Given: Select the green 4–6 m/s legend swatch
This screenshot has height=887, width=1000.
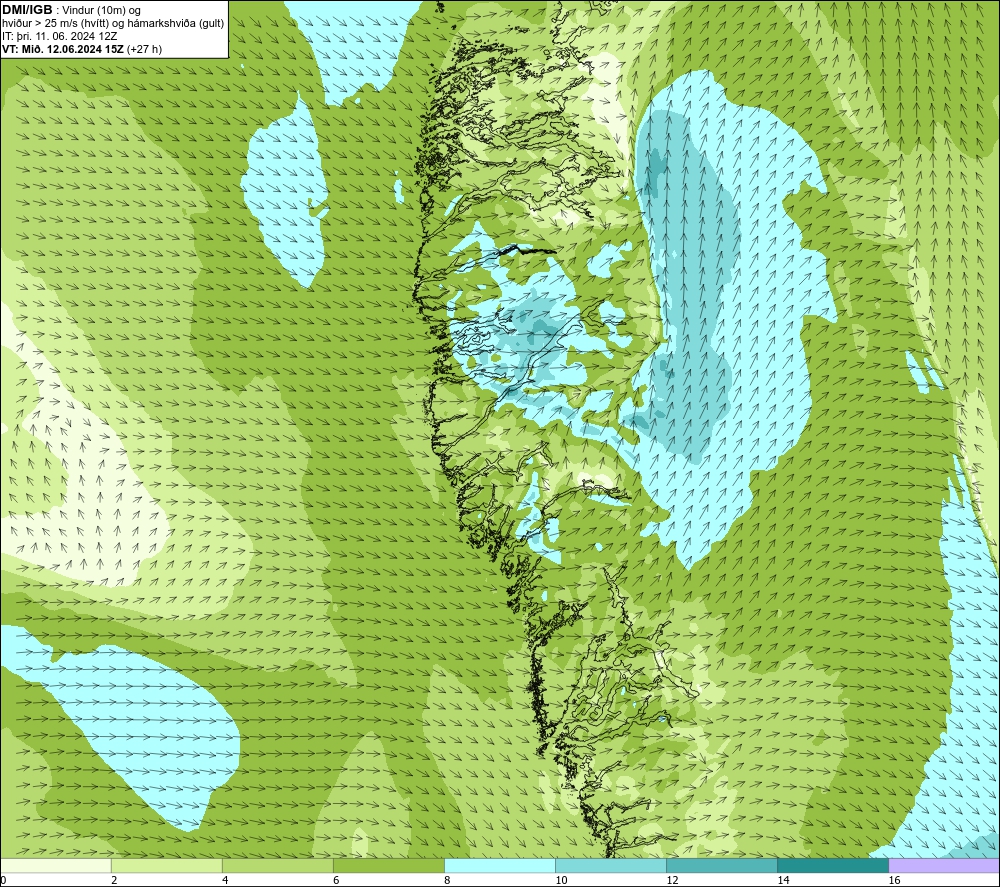Looking at the screenshot, I should click(x=278, y=865).
